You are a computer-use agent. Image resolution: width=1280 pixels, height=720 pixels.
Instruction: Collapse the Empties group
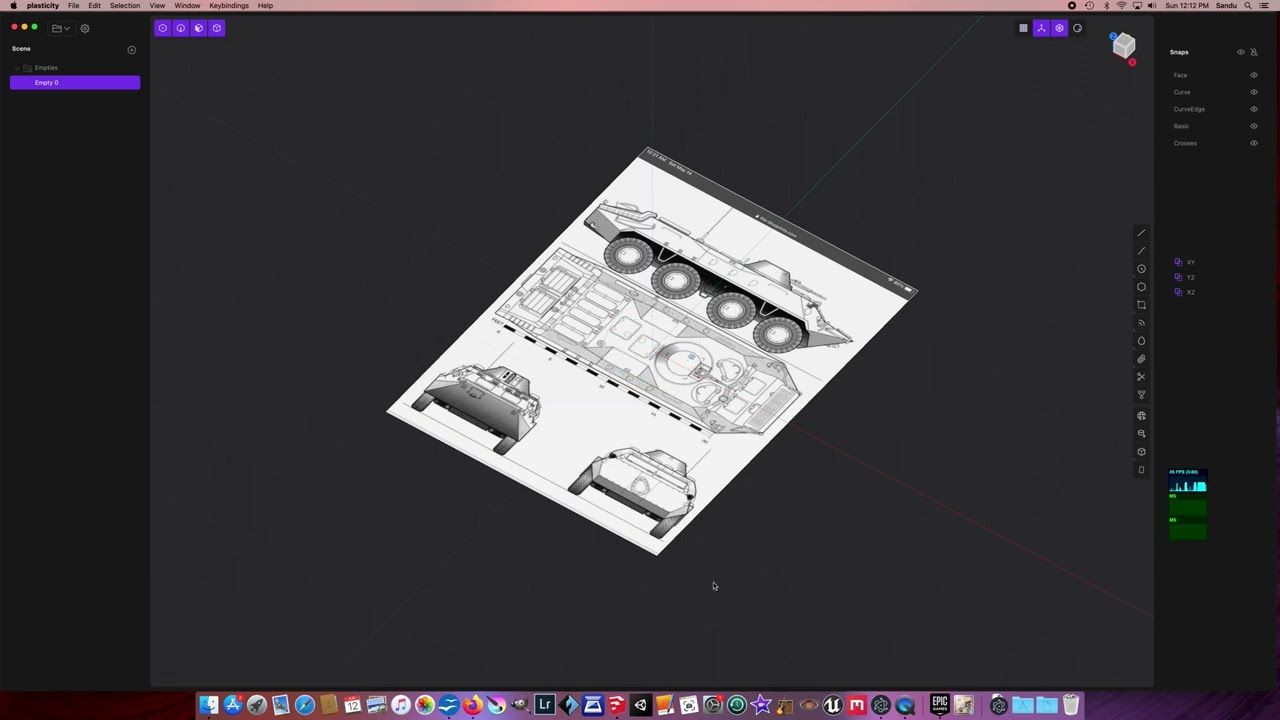[x=16, y=68]
